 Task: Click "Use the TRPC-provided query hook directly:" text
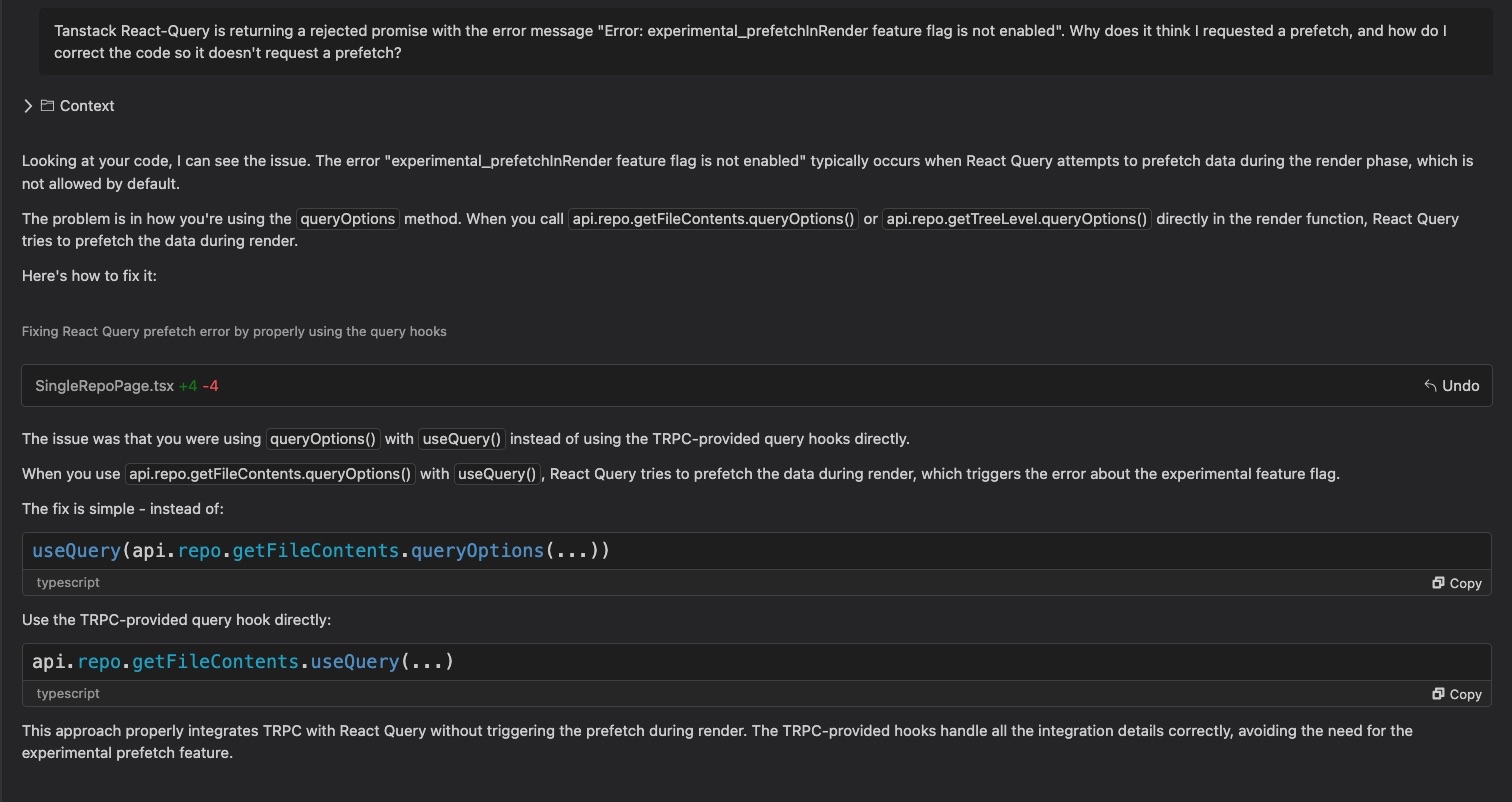tap(176, 620)
